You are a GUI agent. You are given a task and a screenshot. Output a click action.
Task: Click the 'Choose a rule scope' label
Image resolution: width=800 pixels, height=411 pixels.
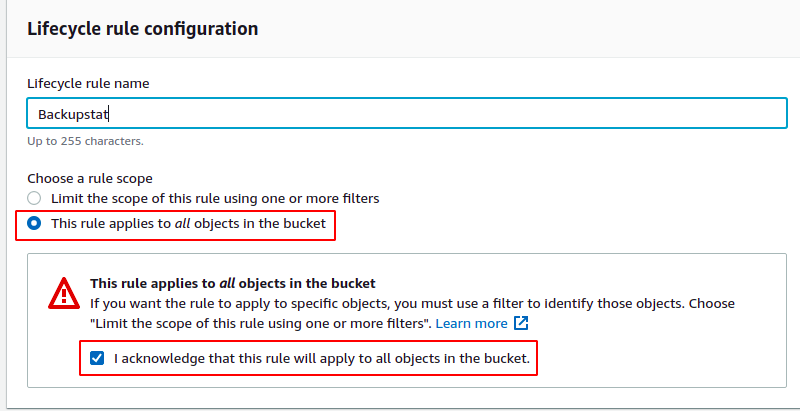coord(90,178)
